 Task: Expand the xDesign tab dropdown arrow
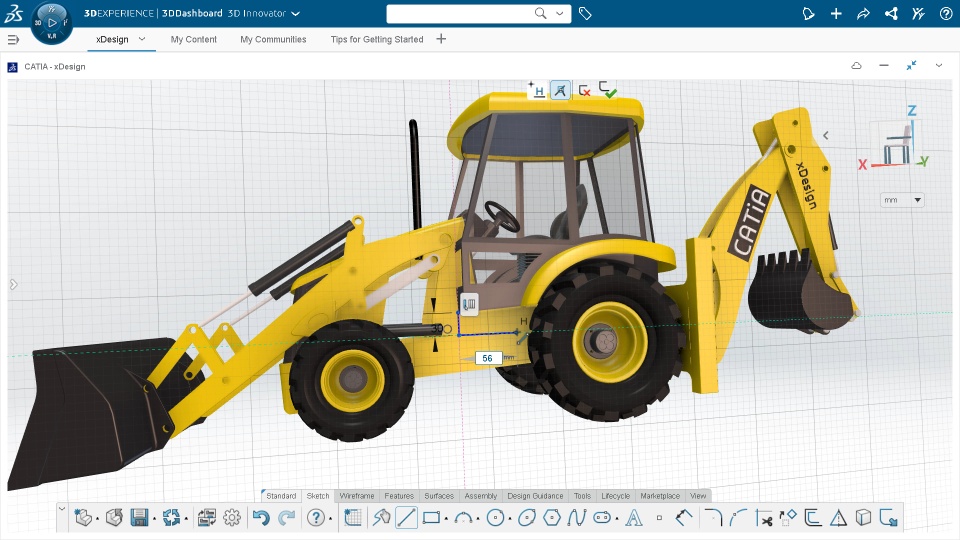pos(142,39)
